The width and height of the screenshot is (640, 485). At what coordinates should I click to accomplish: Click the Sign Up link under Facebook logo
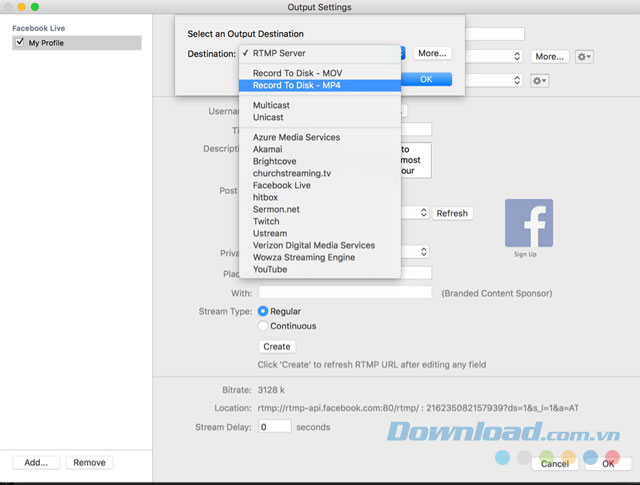click(525, 254)
